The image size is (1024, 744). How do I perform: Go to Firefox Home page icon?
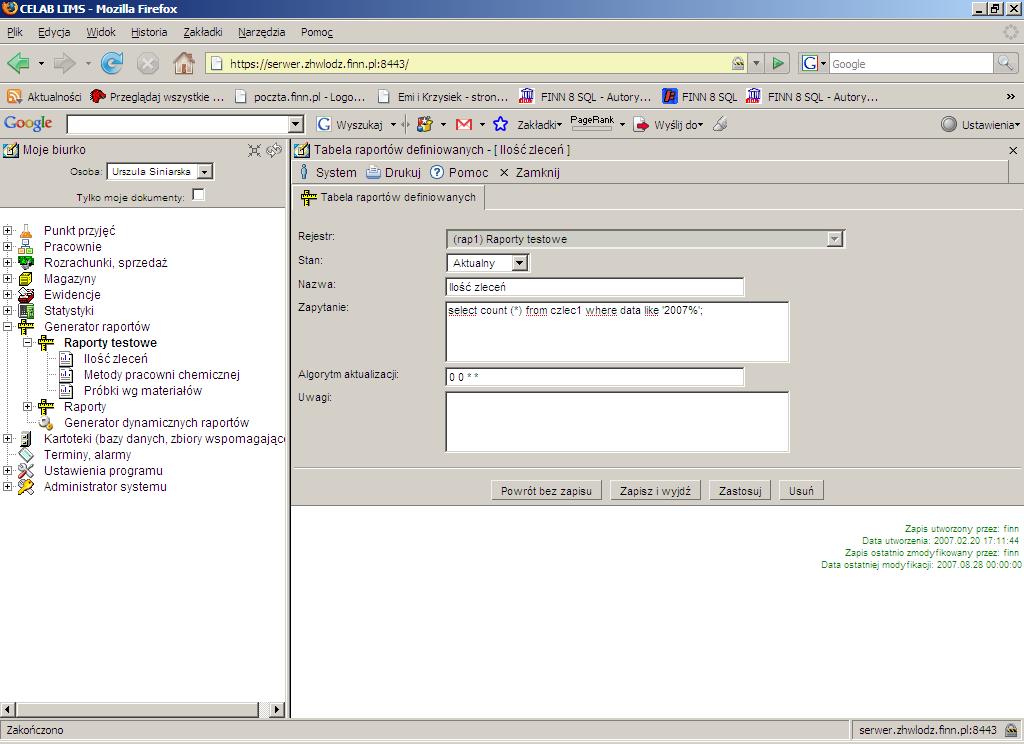tap(184, 63)
